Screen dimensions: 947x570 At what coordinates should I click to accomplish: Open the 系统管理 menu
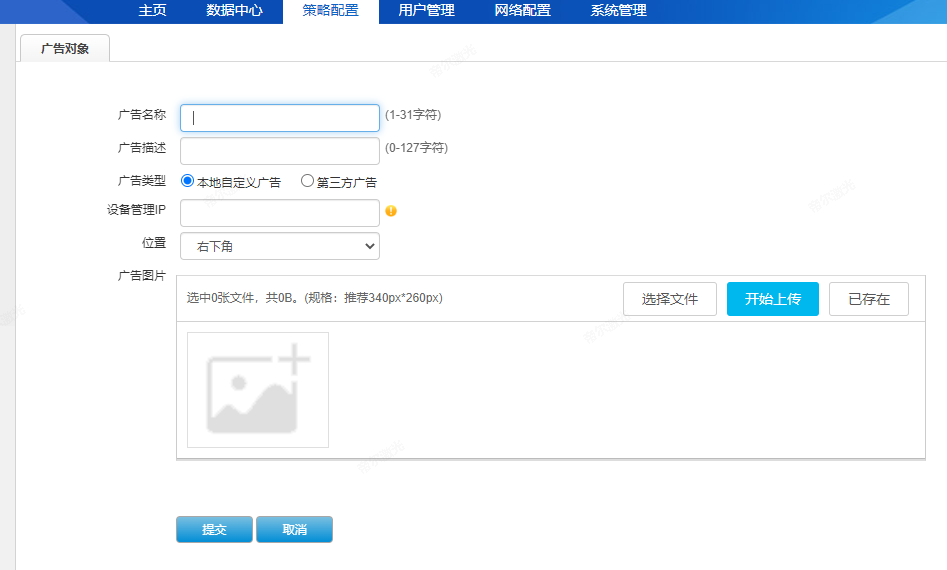618,11
